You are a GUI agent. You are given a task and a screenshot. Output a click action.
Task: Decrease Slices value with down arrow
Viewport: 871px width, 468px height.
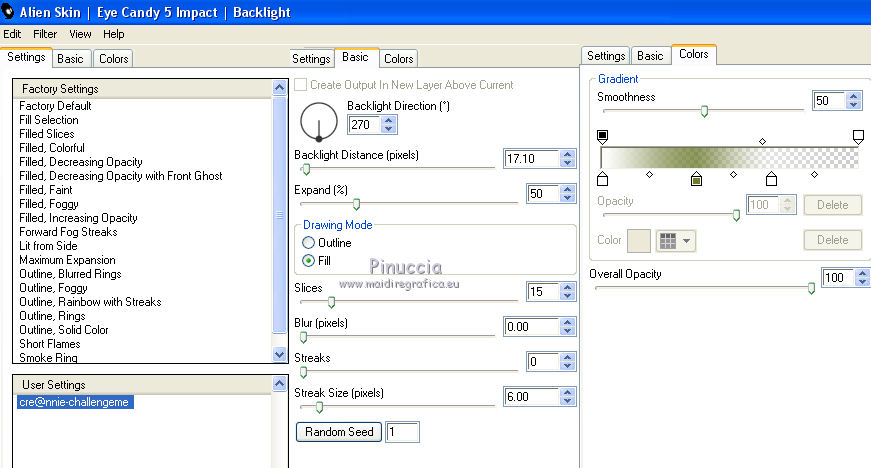pos(567,296)
